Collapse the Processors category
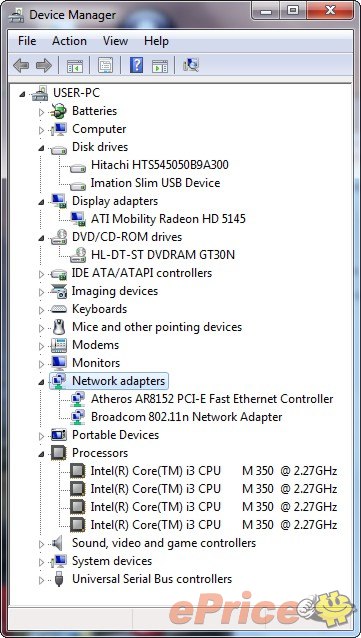The image size is (361, 638). pyautogui.click(x=41, y=454)
